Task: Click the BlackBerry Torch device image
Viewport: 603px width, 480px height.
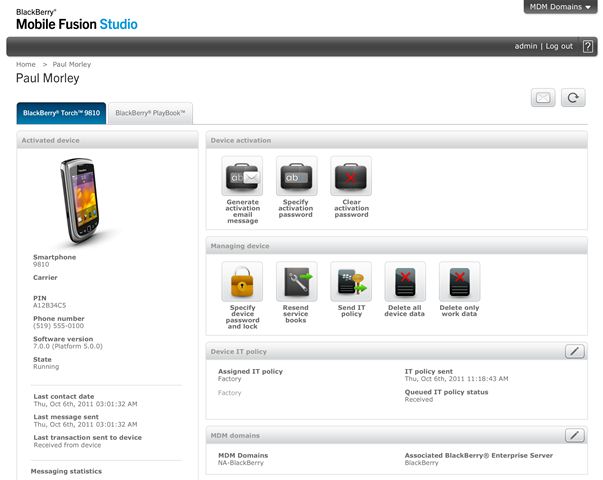Action: click(82, 201)
